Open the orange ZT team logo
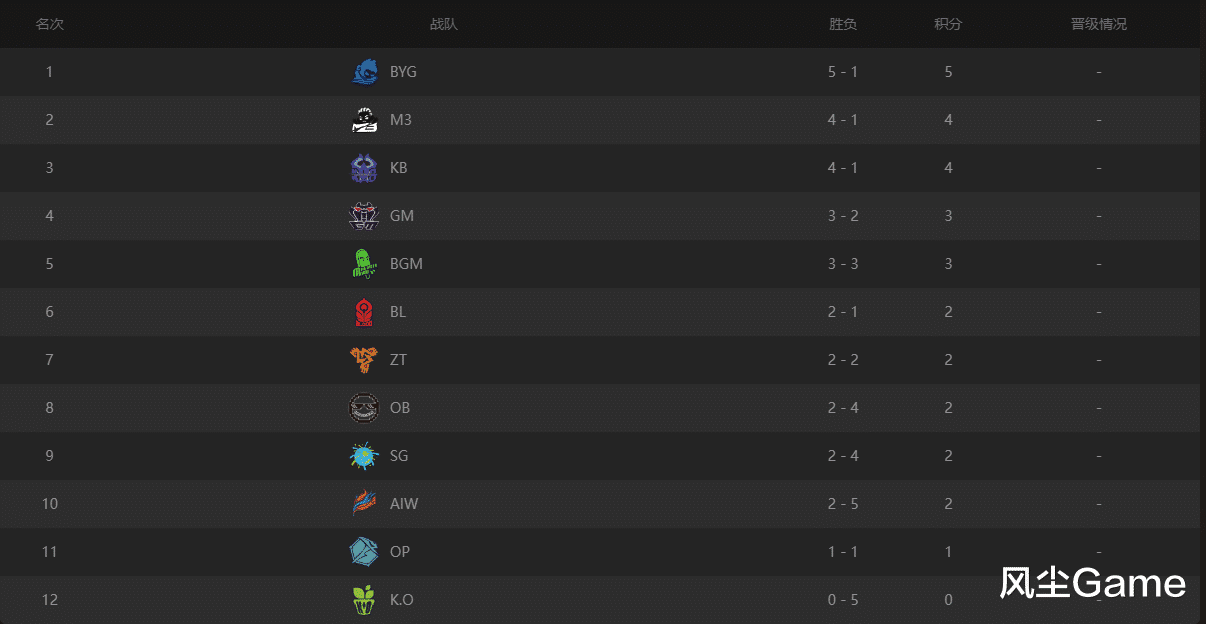 click(365, 360)
